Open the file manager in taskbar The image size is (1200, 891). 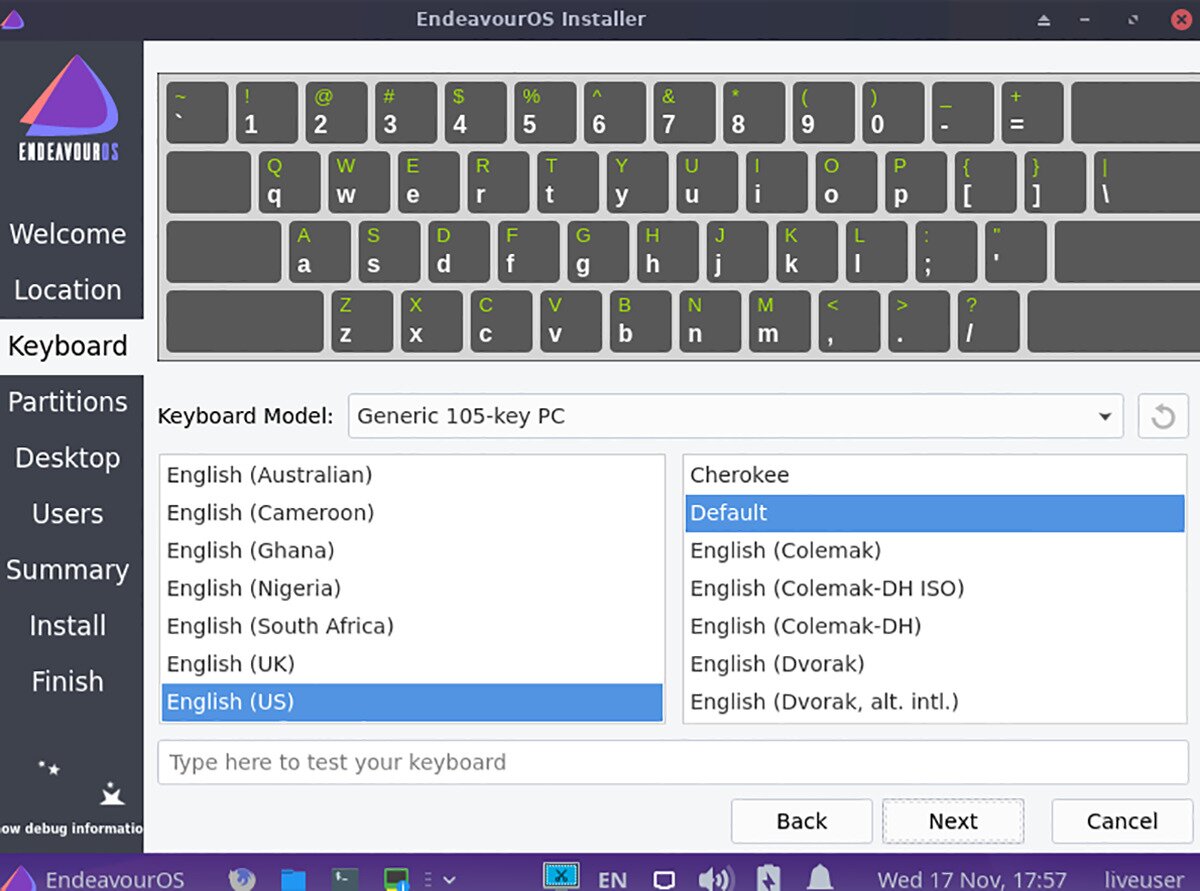(x=293, y=879)
